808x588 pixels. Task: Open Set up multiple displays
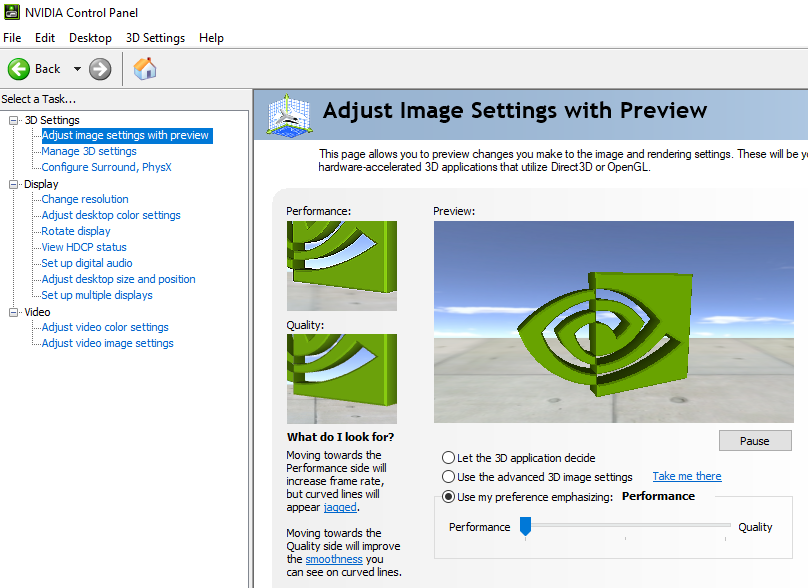(97, 295)
